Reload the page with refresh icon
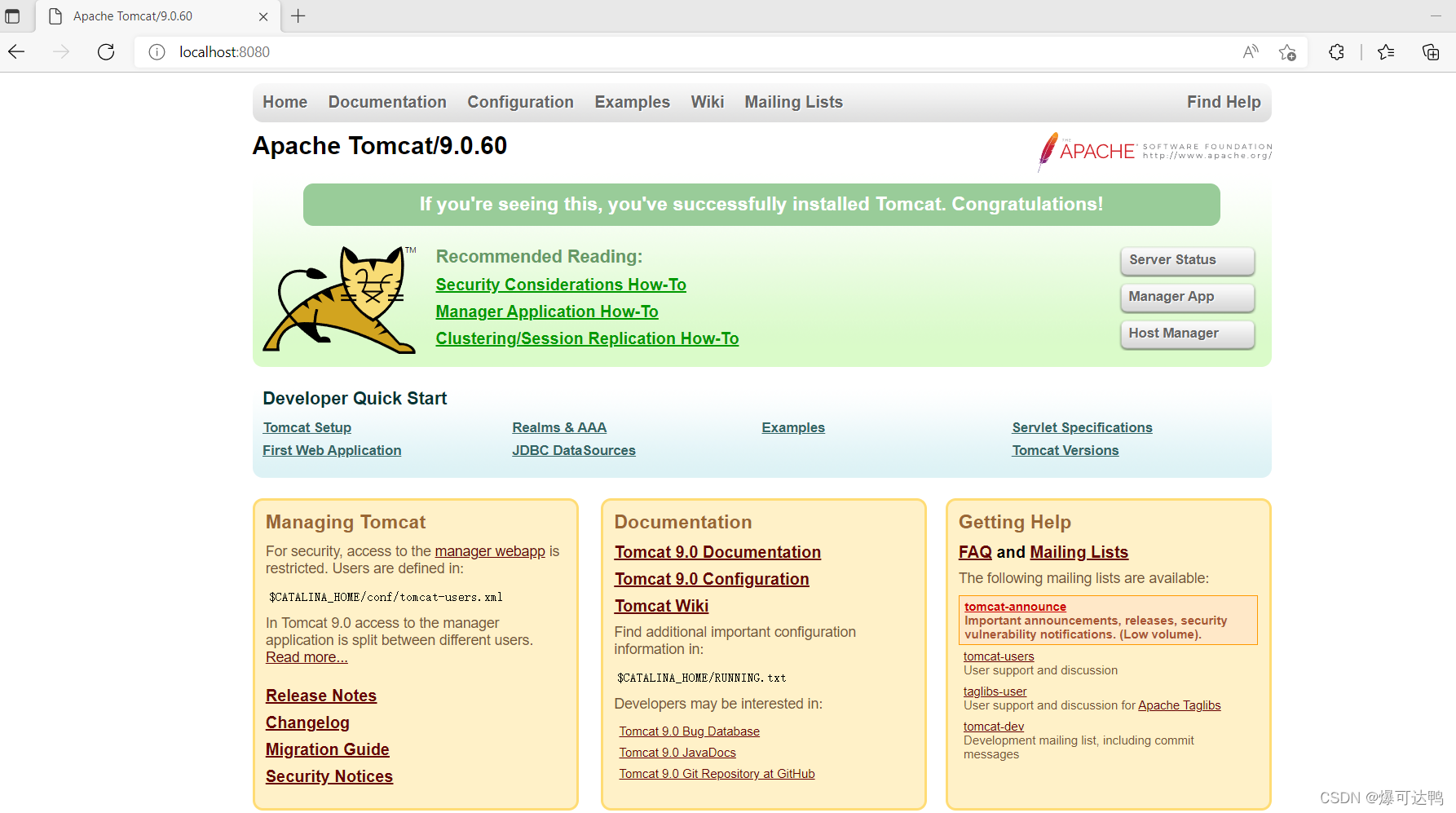The width and height of the screenshot is (1456, 813). [106, 52]
